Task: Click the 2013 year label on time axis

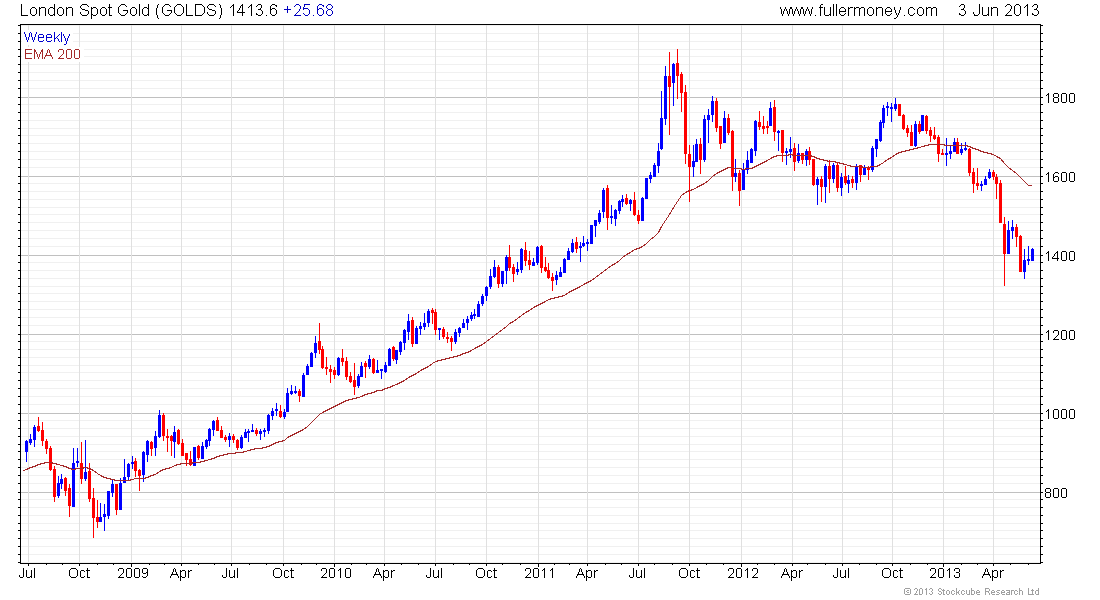Action: [945, 573]
